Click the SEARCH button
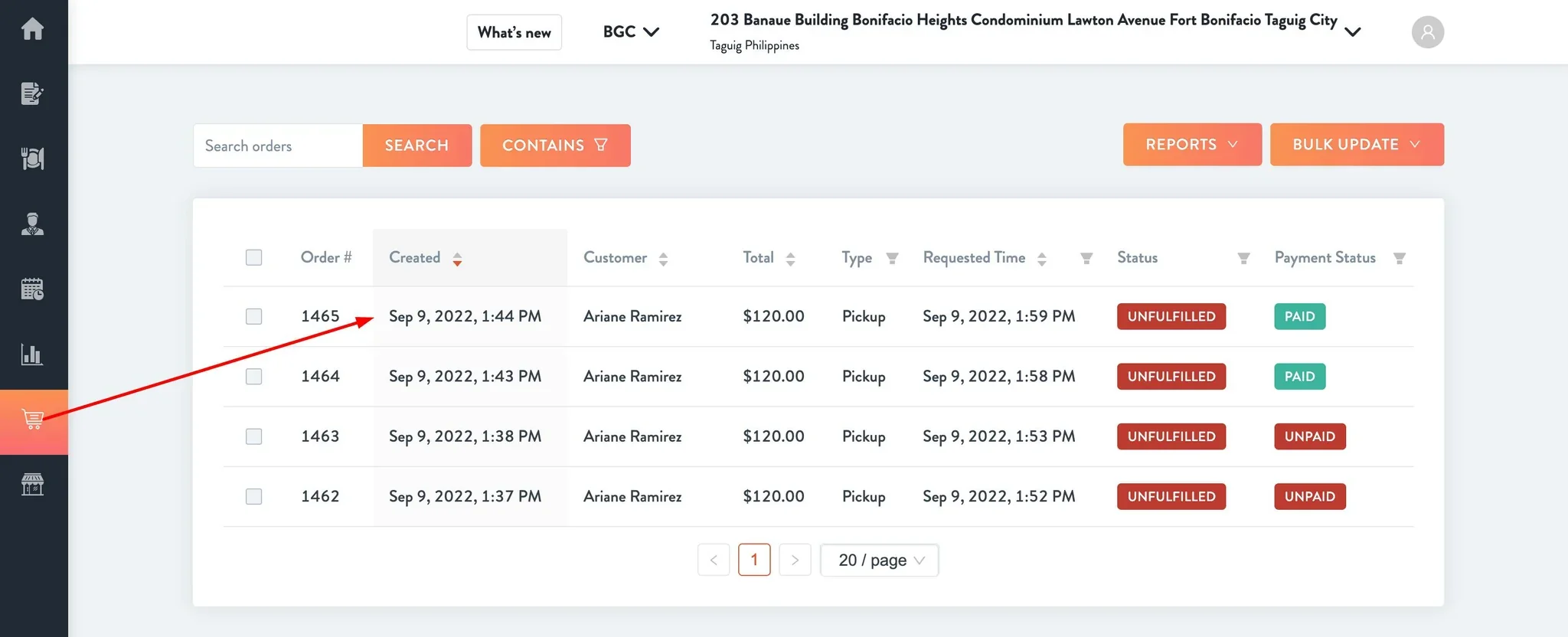Screen dimensions: 1568x637 coord(416,145)
